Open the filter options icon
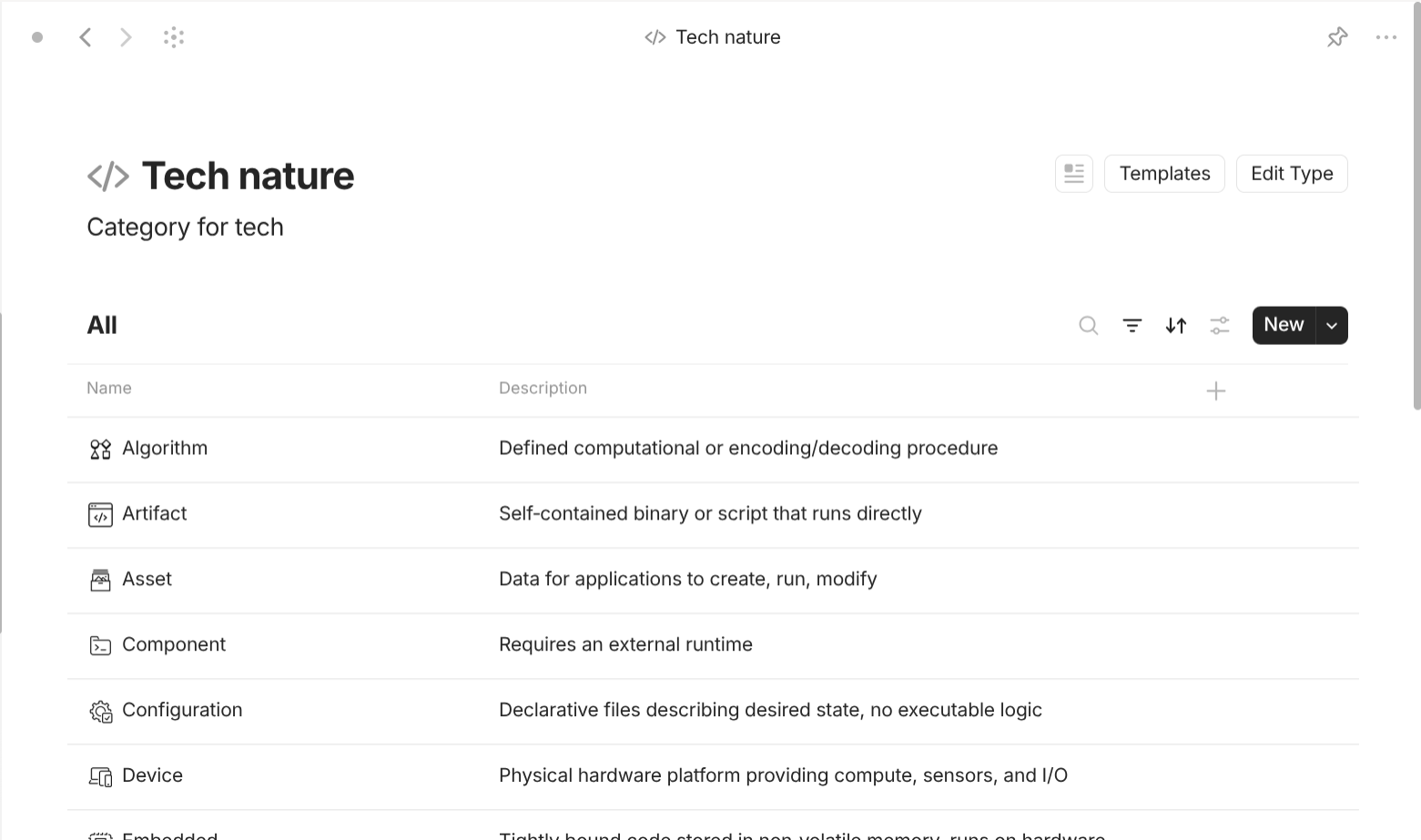The image size is (1421, 840). coord(1132,325)
